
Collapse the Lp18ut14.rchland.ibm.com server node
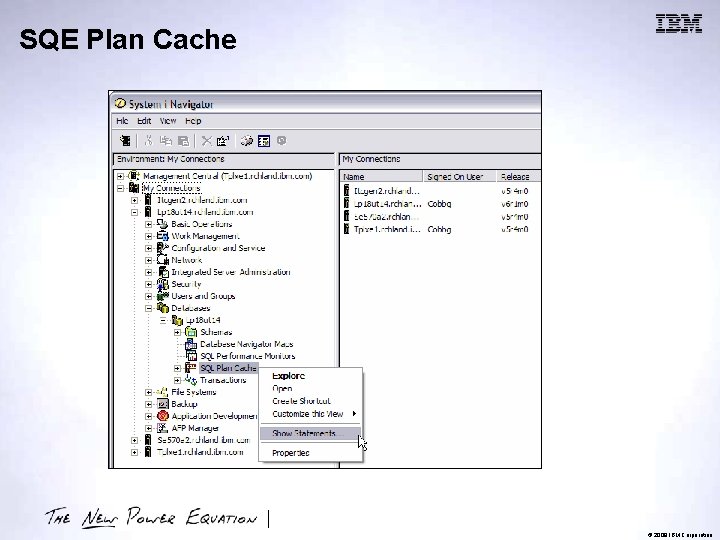(134, 212)
